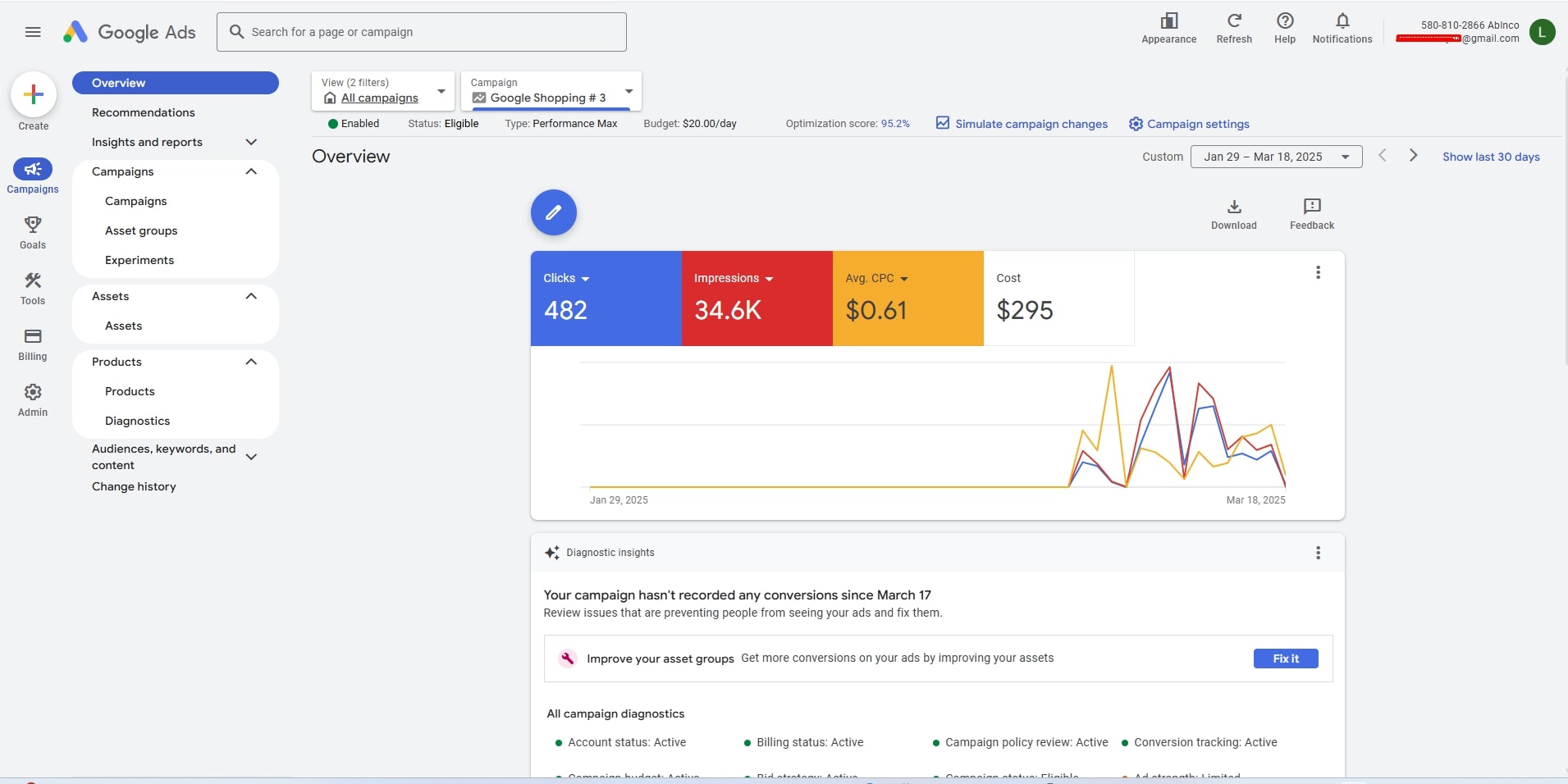
Task: Go to previous date range
Action: (1383, 156)
